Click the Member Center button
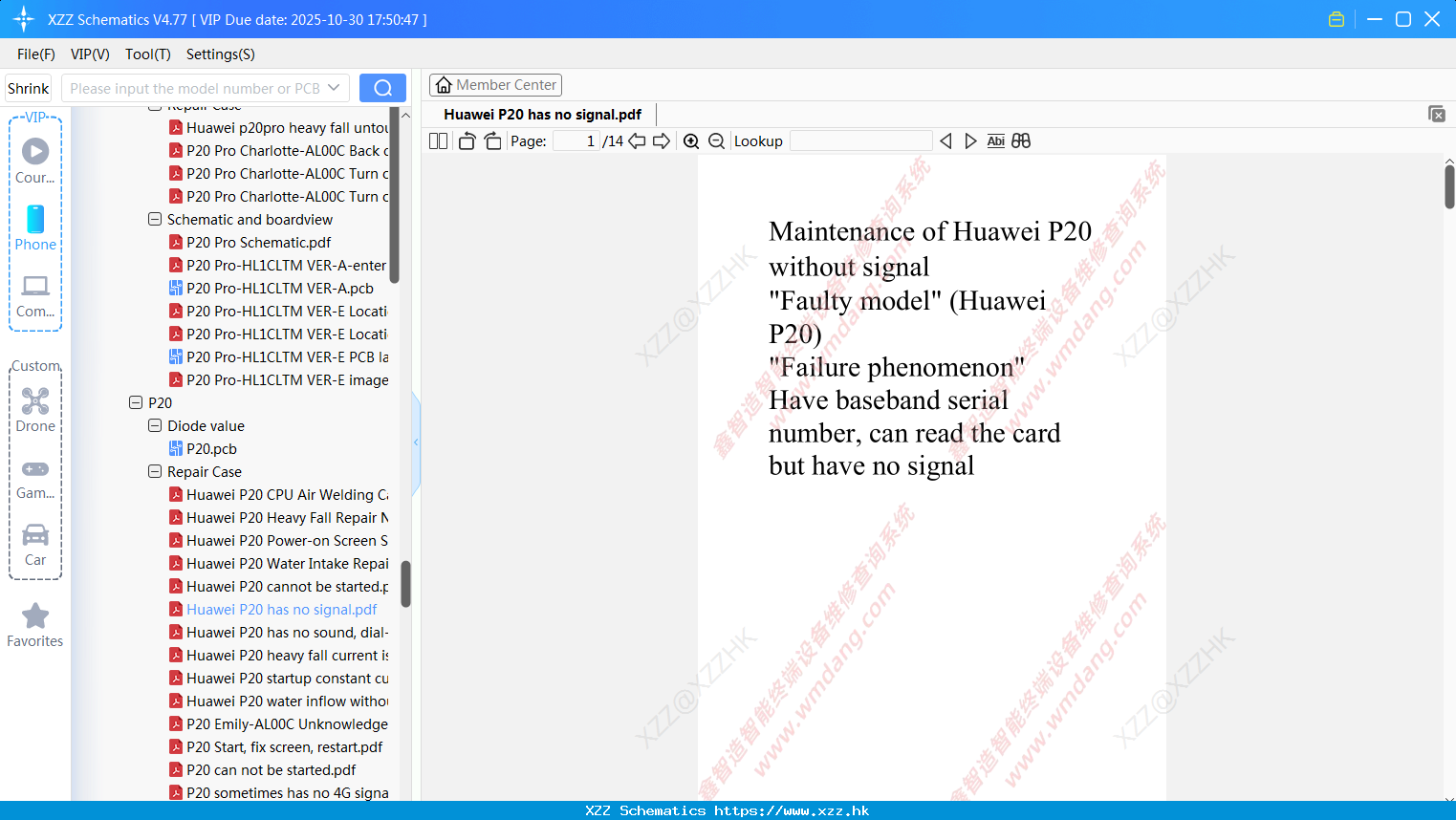This screenshot has height=820, width=1456. pyautogui.click(x=495, y=85)
